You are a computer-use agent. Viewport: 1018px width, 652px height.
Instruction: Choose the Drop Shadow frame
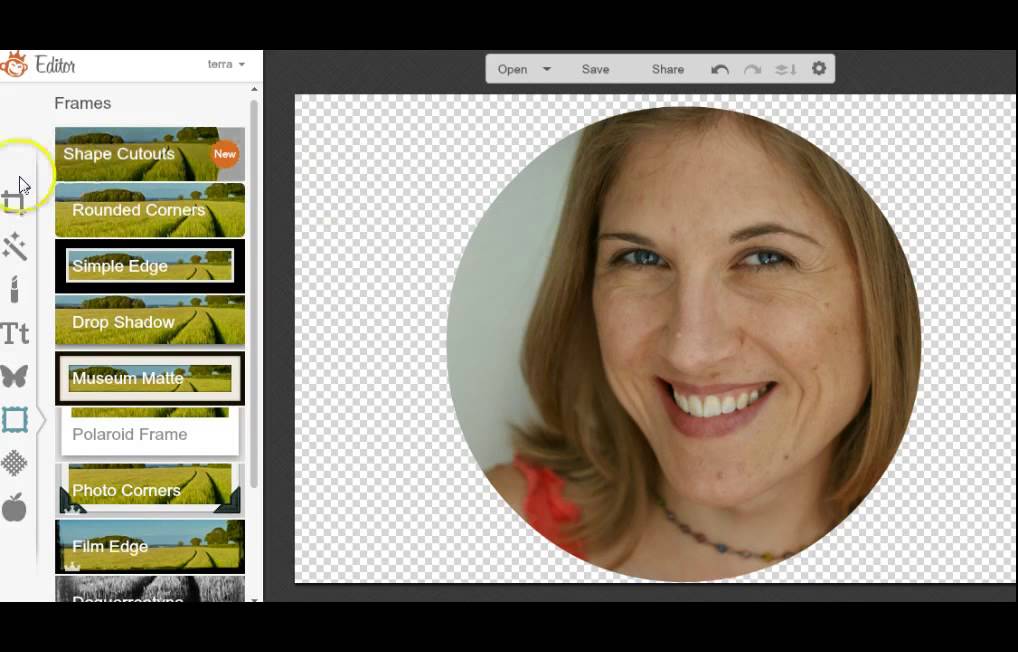click(x=150, y=321)
